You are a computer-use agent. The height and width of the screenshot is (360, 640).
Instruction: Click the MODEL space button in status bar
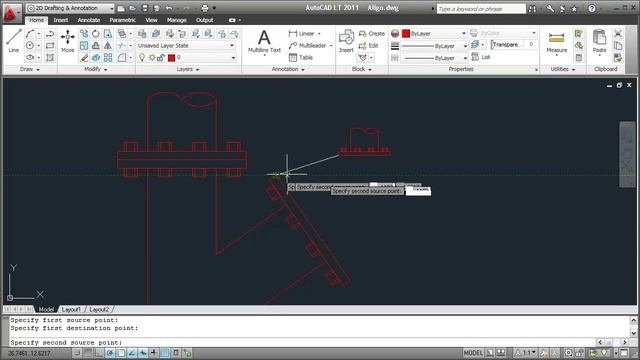click(473, 353)
